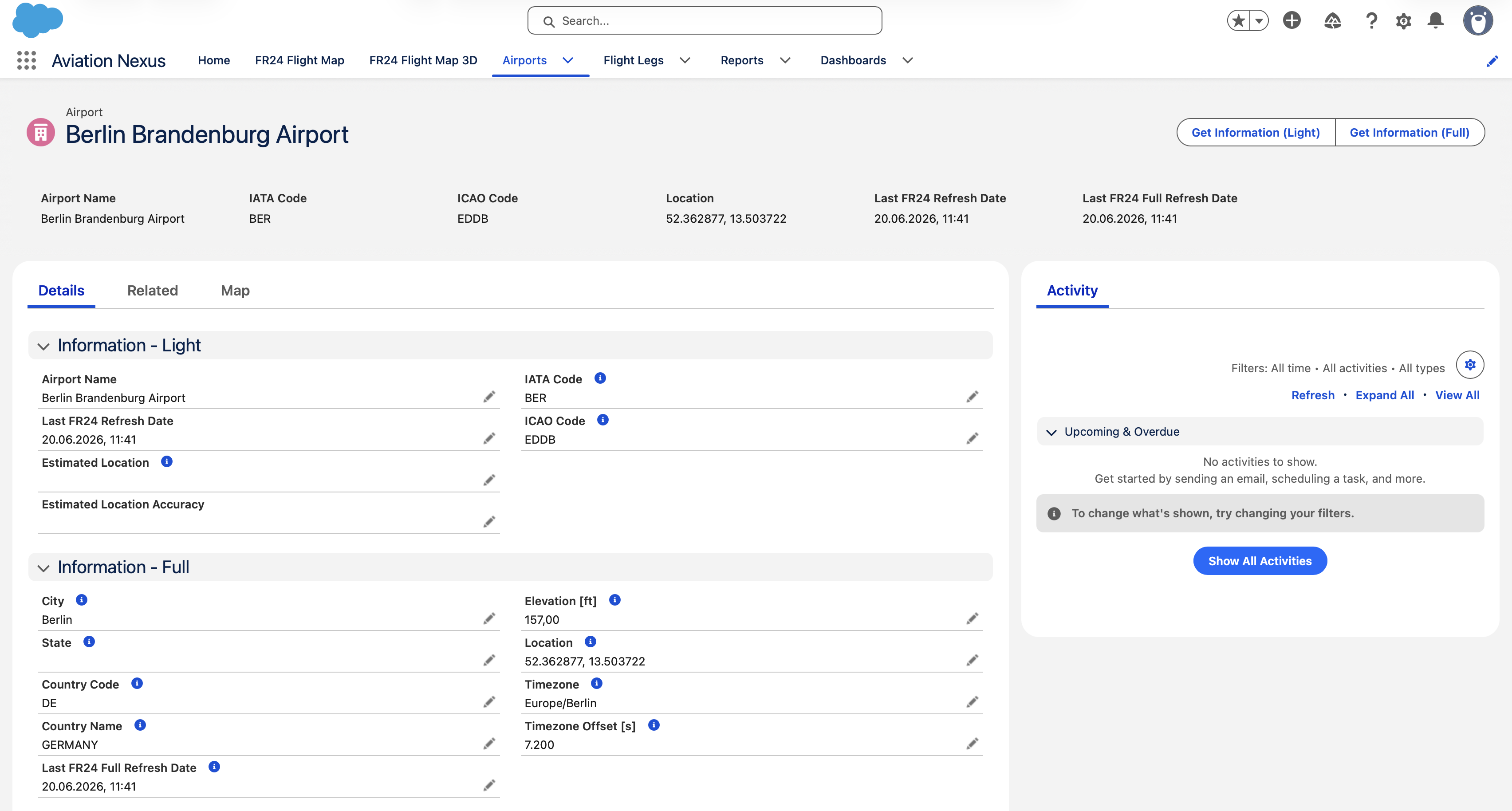
Task: Open the Setup gear icon
Action: [1403, 21]
